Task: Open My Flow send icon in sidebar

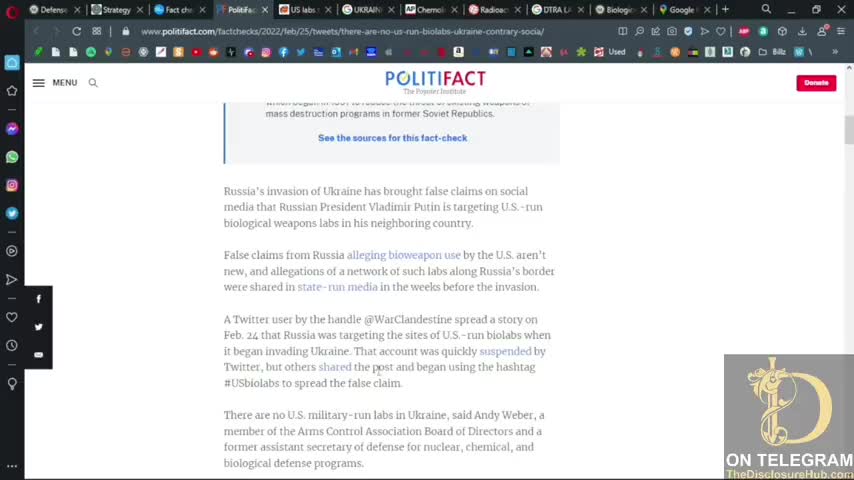Action: point(12,280)
